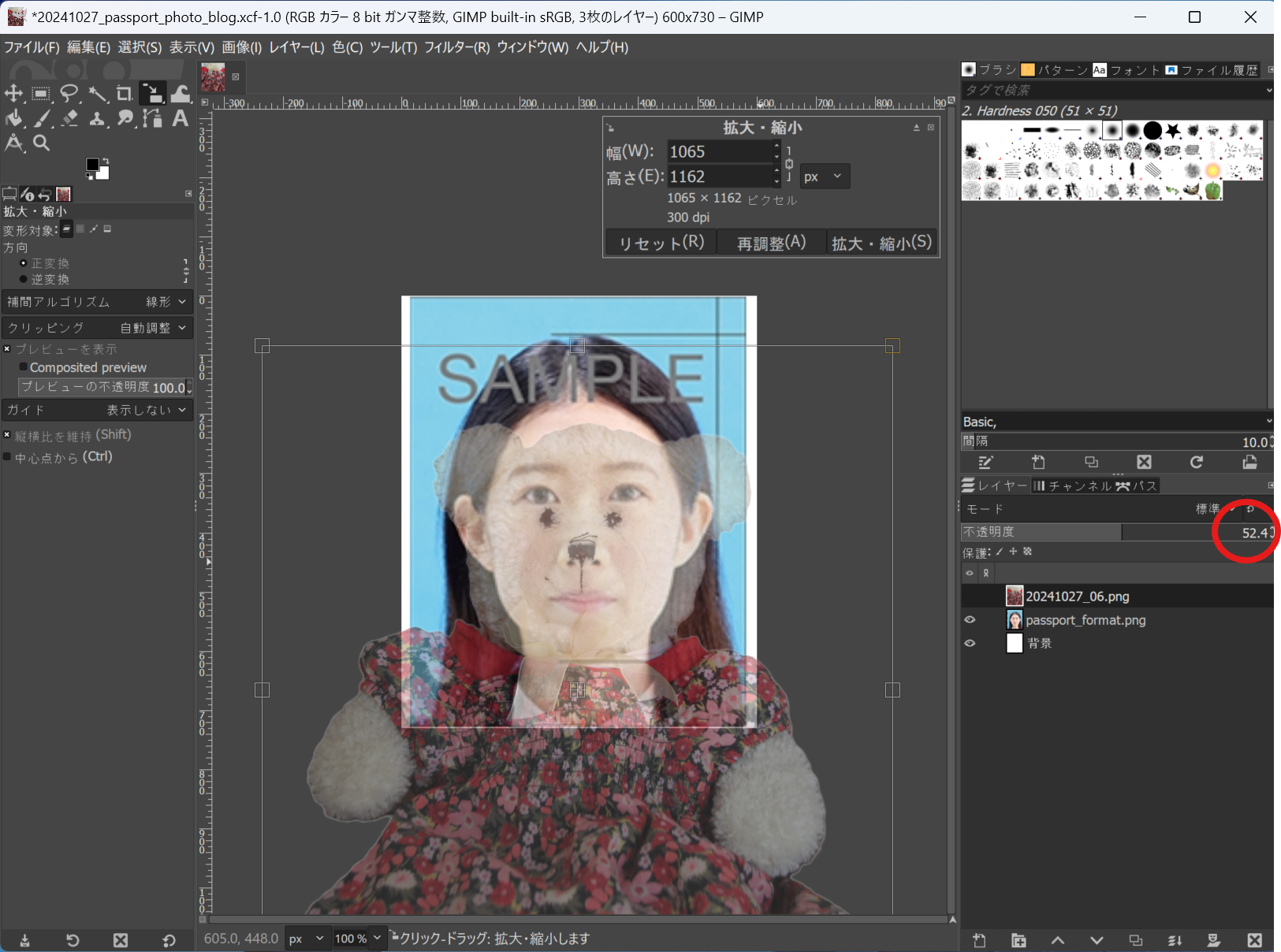Toggle 縦横比を維持 (Shift) checkbox
Image resolution: width=1281 pixels, height=952 pixels.
click(x=7, y=435)
